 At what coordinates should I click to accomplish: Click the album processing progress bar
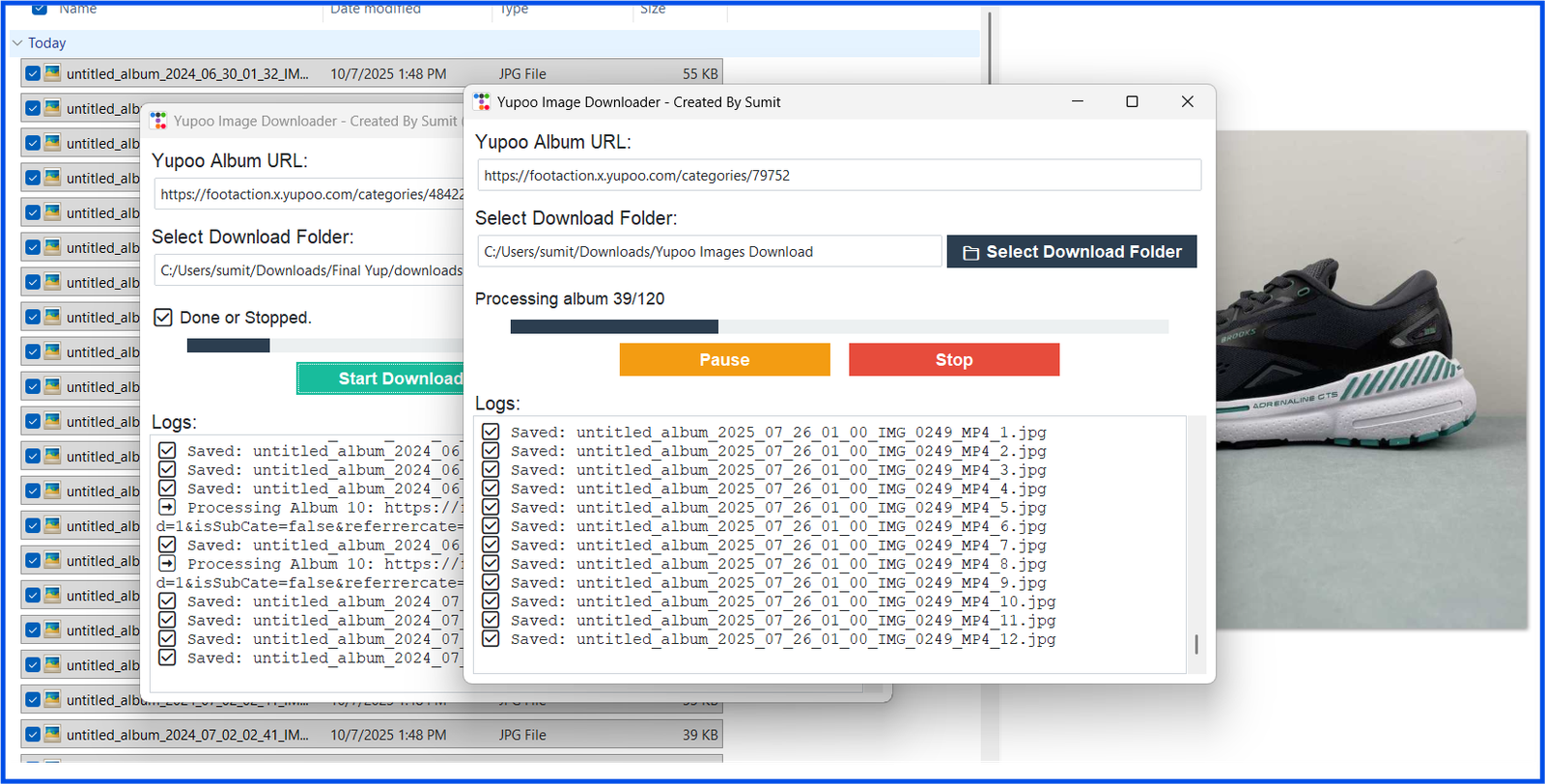click(838, 326)
